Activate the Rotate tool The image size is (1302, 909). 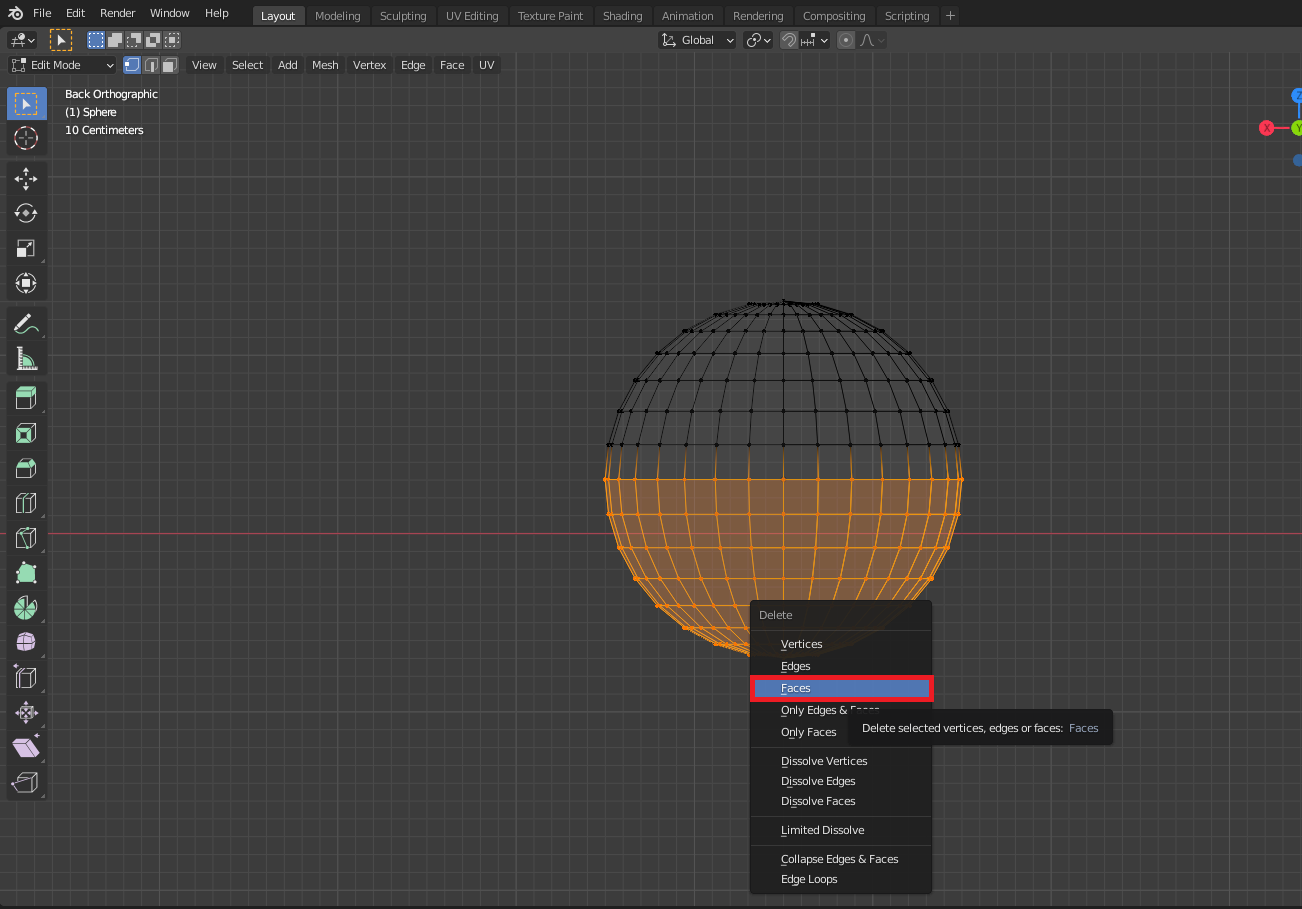26,213
